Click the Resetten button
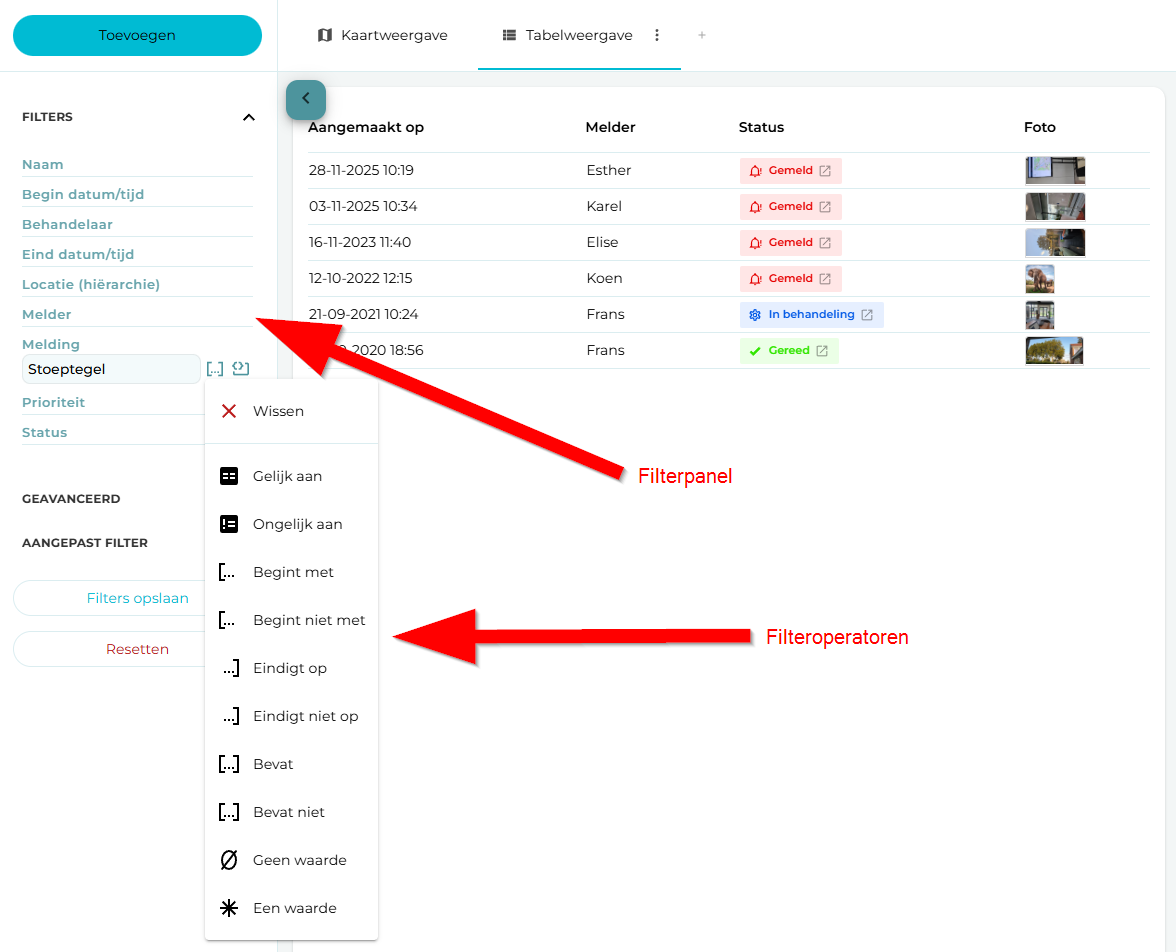1176x952 pixels. 137,649
